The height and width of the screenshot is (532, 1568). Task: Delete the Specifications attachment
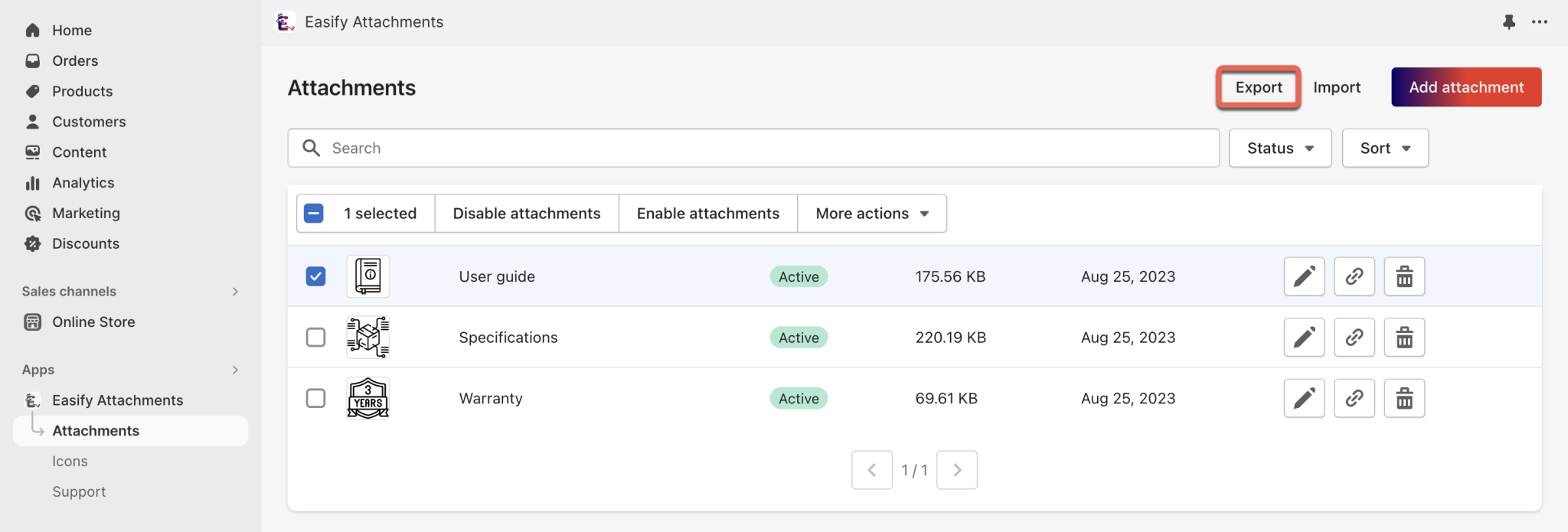pyautogui.click(x=1404, y=338)
